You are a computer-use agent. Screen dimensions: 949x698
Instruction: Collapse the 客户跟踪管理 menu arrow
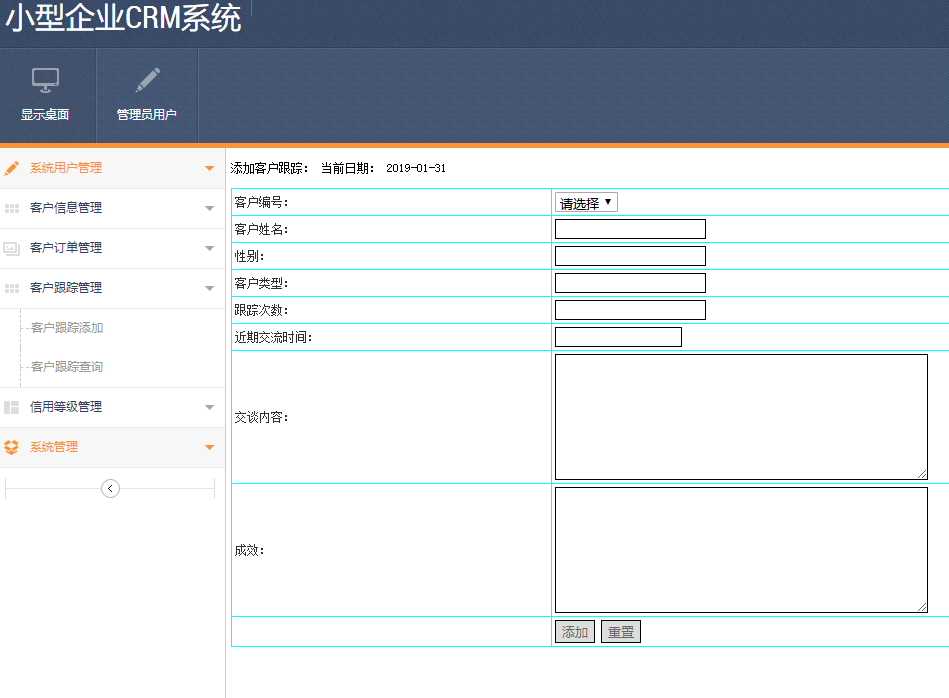[x=209, y=288]
